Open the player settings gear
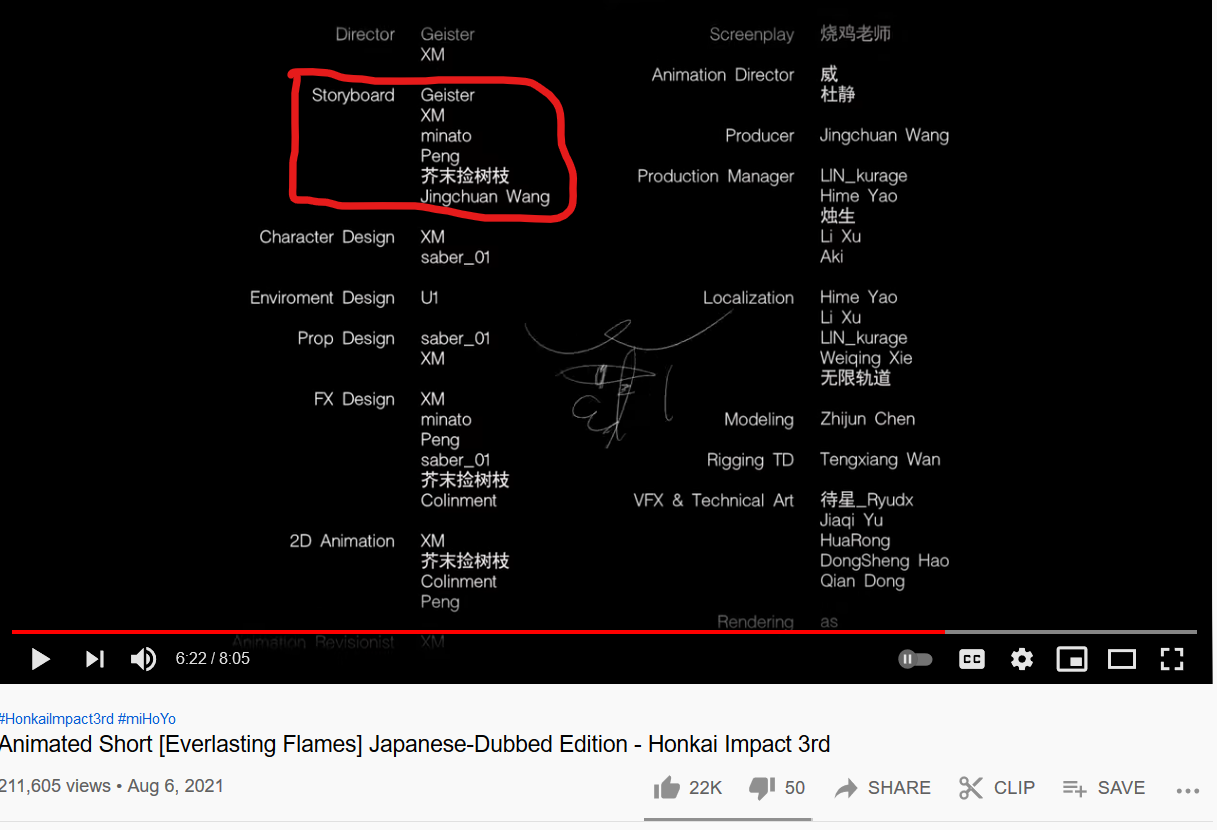 point(1021,659)
